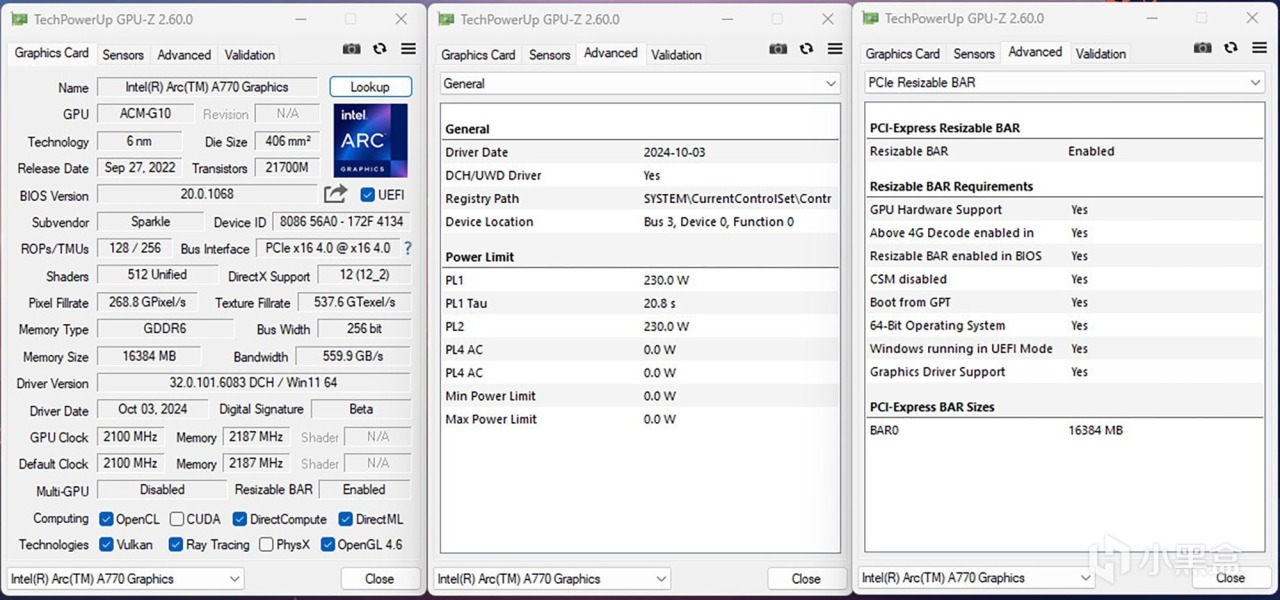Viewport: 1280px width, 600px height.
Task: Click the refresh icon in the right GPU-Z window
Action: click(x=1232, y=48)
